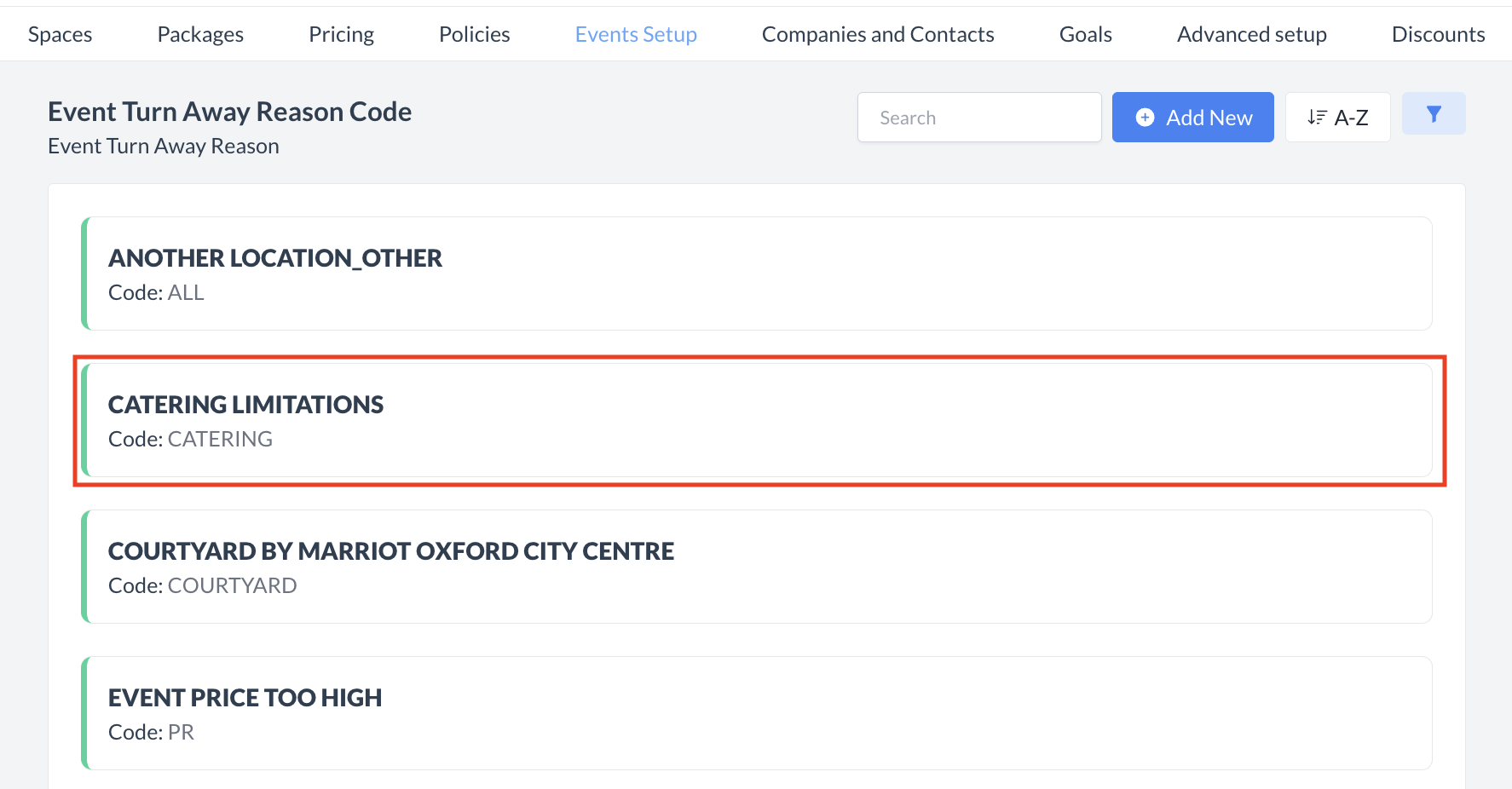Select the Events Setup tab
Viewport: 1512px width, 789px height.
point(636,34)
